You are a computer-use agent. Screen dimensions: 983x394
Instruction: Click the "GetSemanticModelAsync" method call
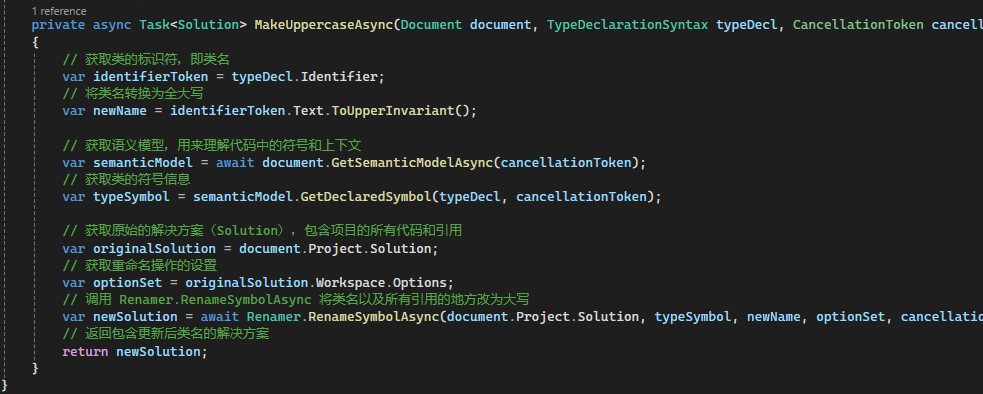(x=413, y=162)
